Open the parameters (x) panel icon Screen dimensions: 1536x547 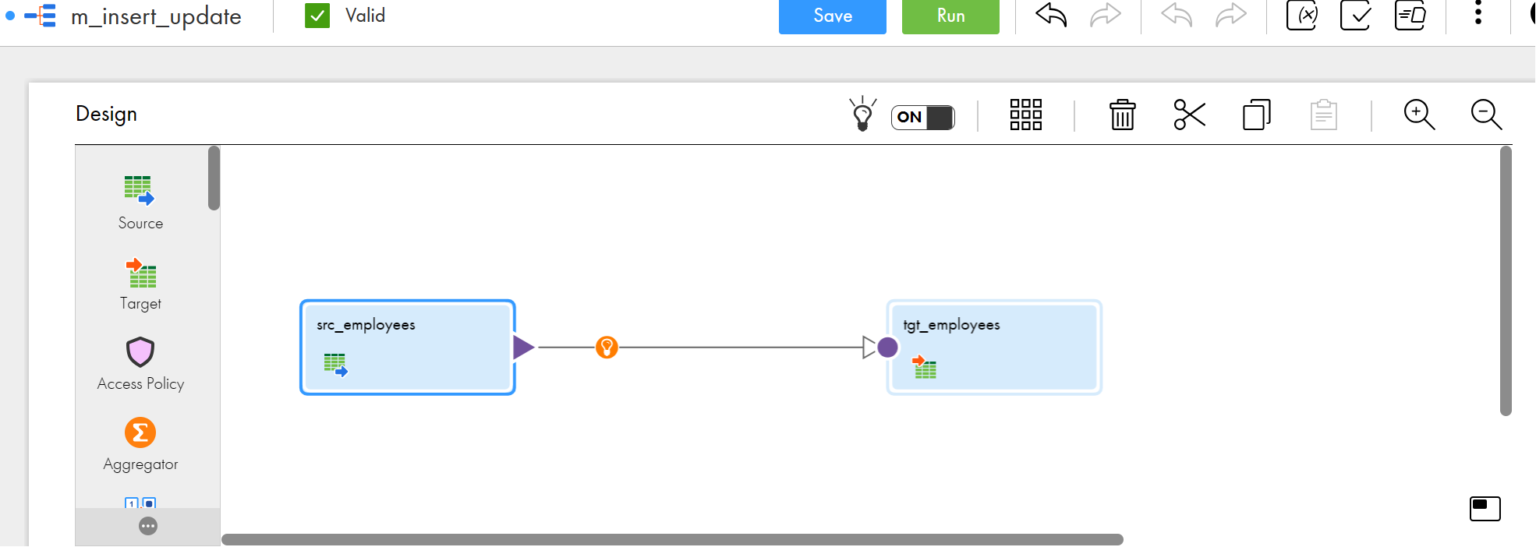click(1301, 15)
